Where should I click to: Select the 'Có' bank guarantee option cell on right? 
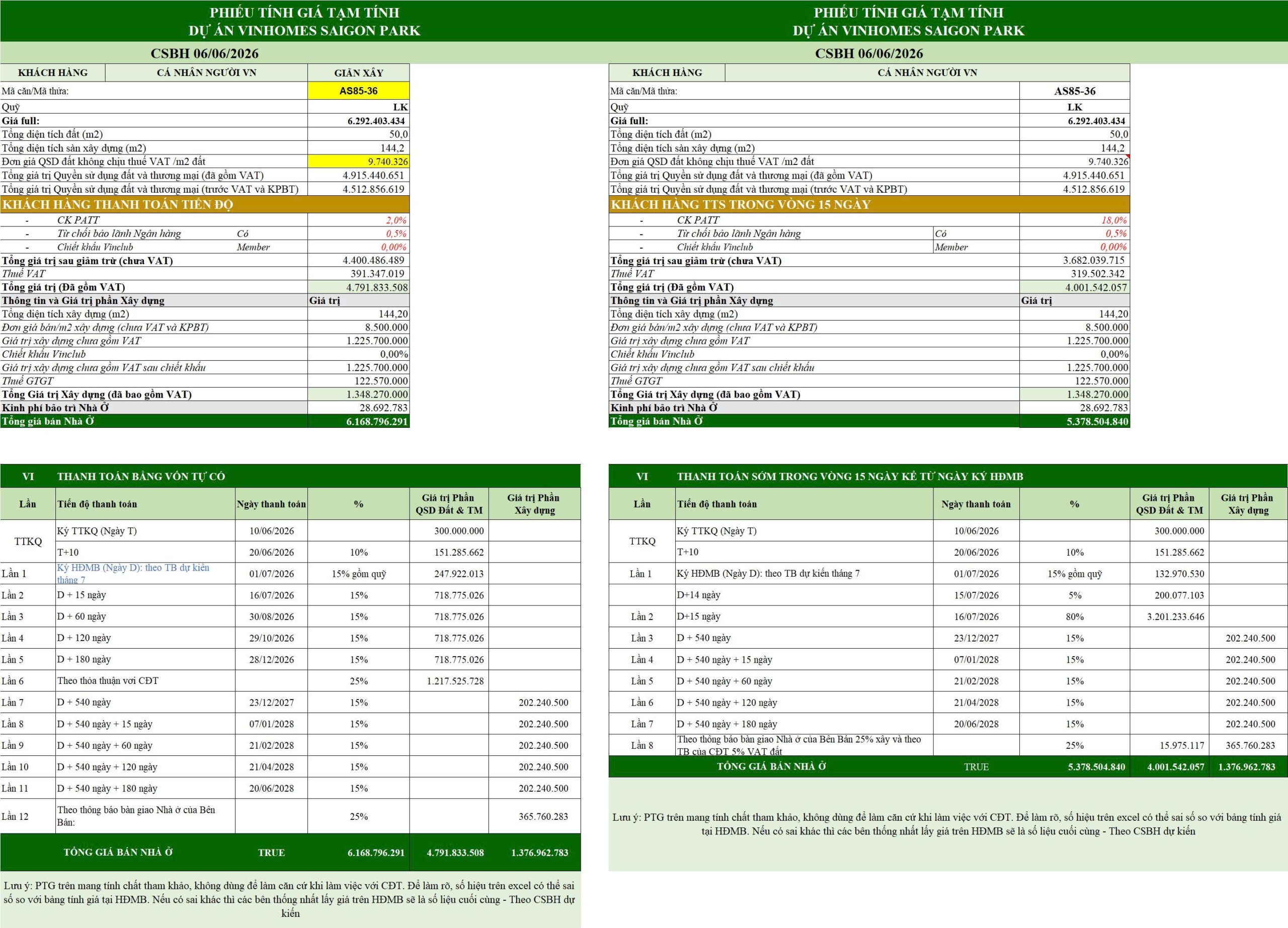[976, 234]
